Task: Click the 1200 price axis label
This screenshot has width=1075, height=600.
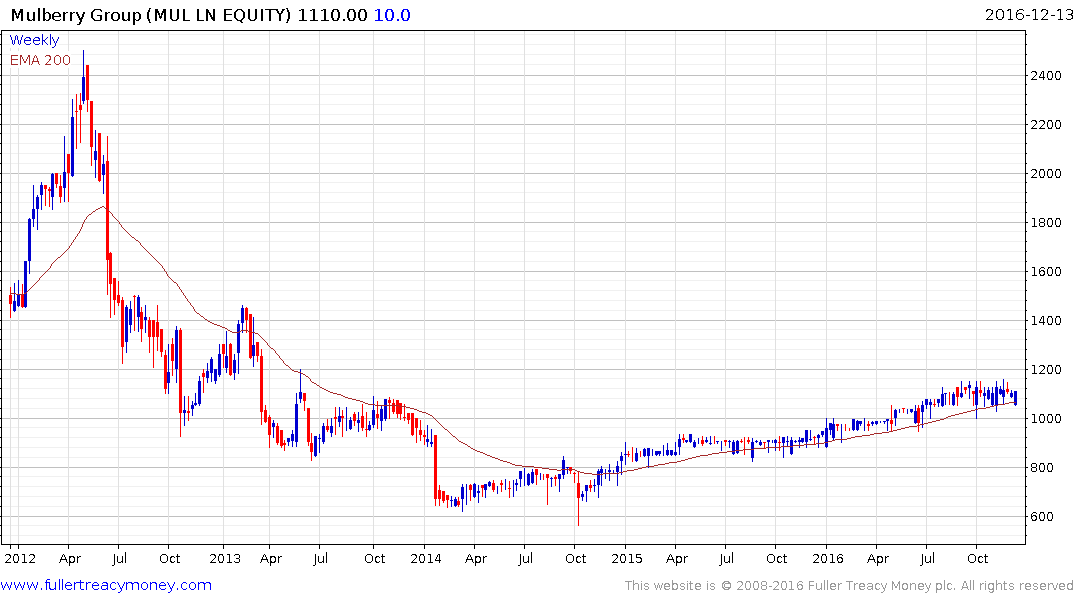Action: (1046, 370)
